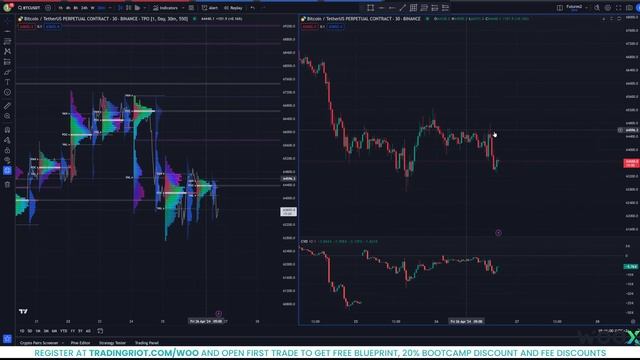The width and height of the screenshot is (640, 360).
Task: Click the CVD indicator label in lower pane
Action: [x=304, y=242]
